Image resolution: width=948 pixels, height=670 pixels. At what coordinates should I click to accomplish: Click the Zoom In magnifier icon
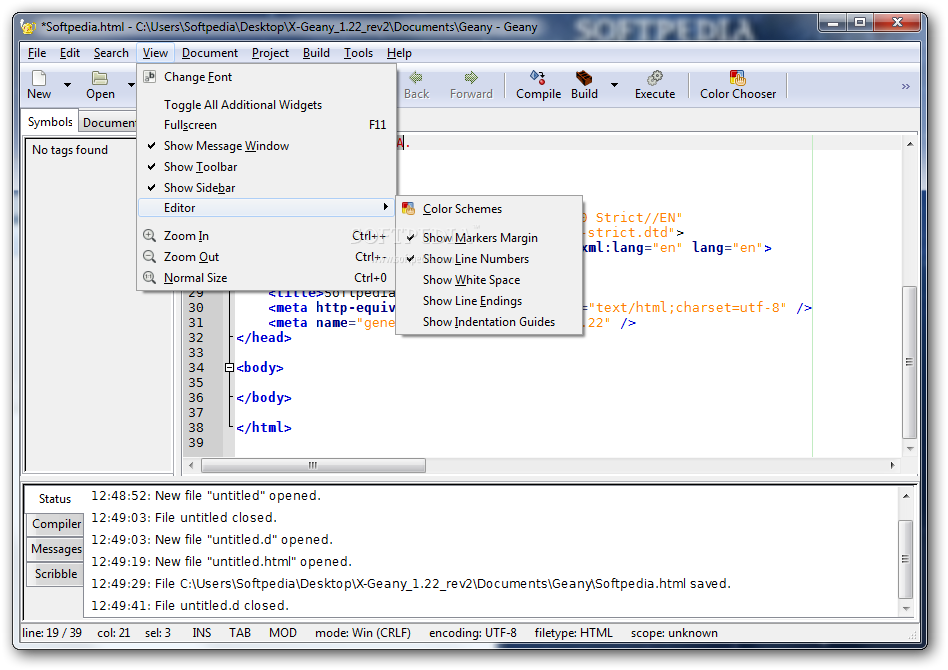[149, 235]
